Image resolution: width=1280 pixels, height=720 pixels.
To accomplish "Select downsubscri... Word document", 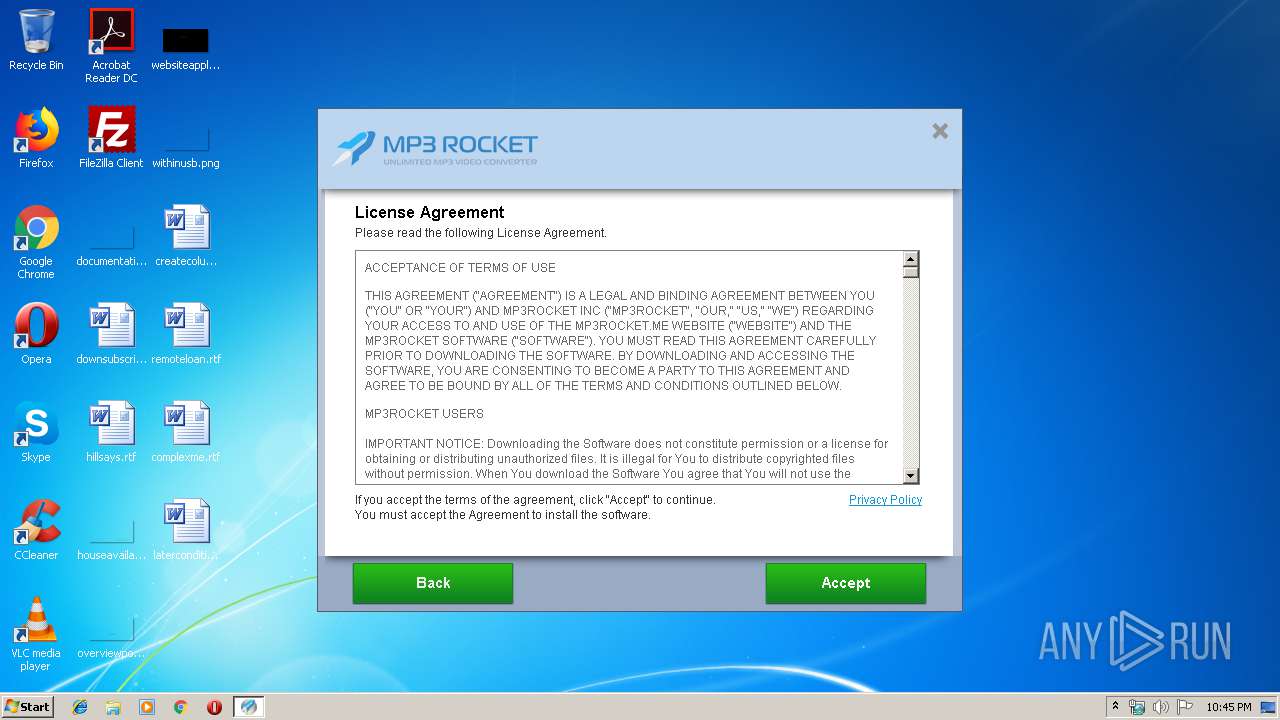I will 111,334.
